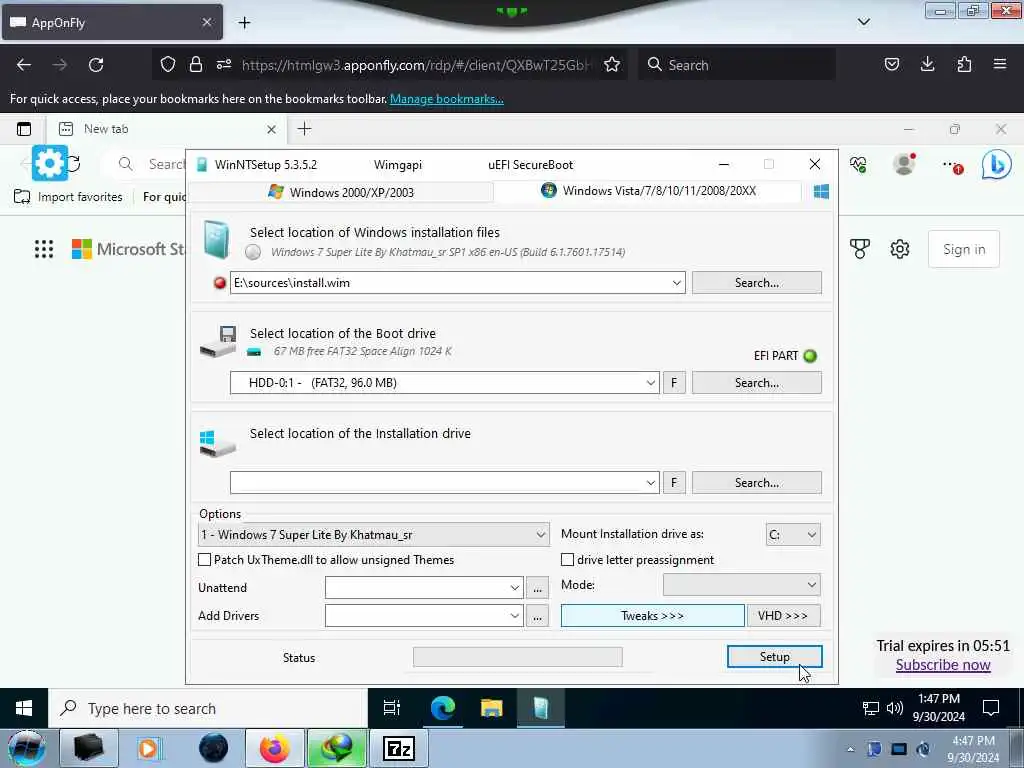Open Task View on the remote taskbar
The width and height of the screenshot is (1024, 768).
[392, 708]
